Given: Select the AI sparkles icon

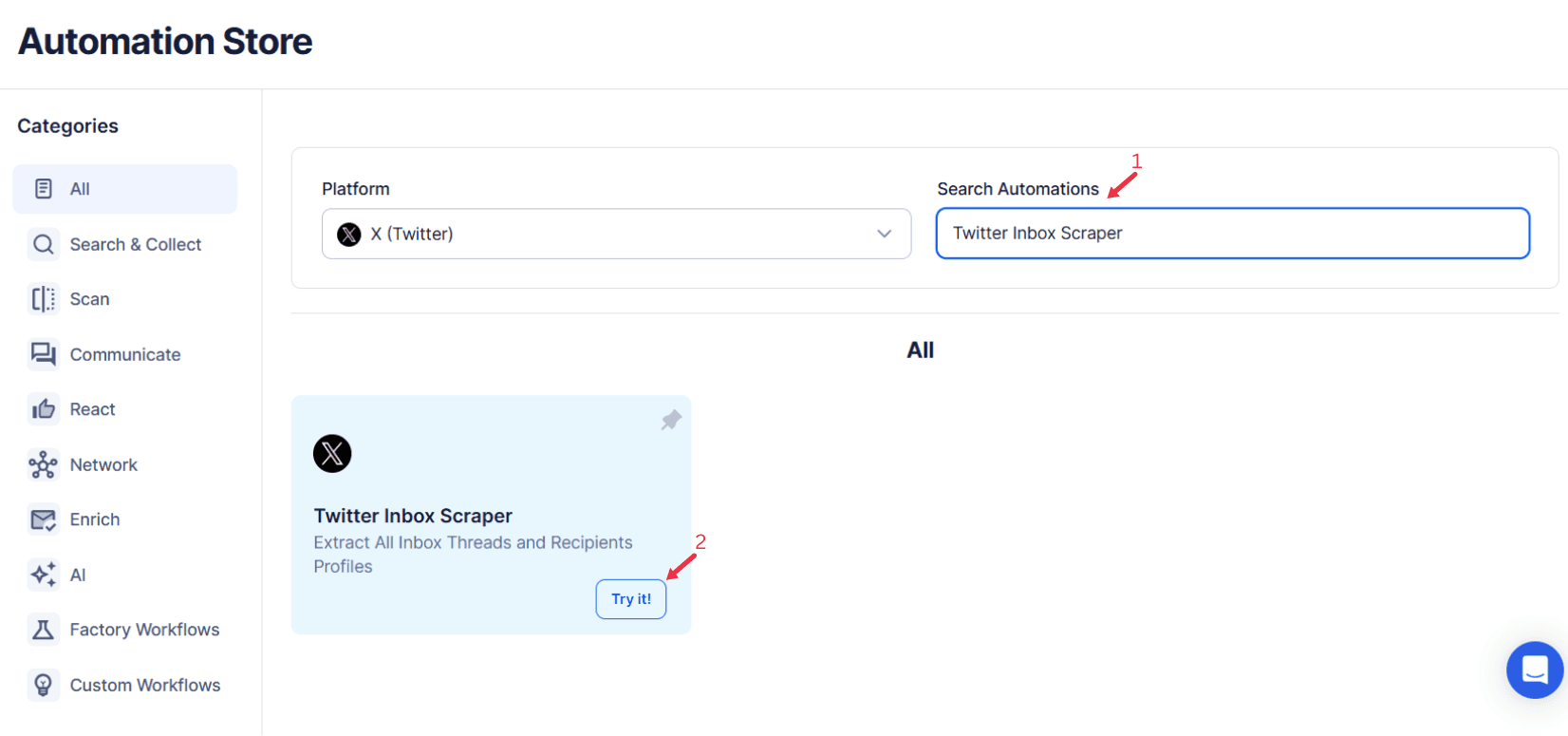Looking at the screenshot, I should tap(43, 575).
